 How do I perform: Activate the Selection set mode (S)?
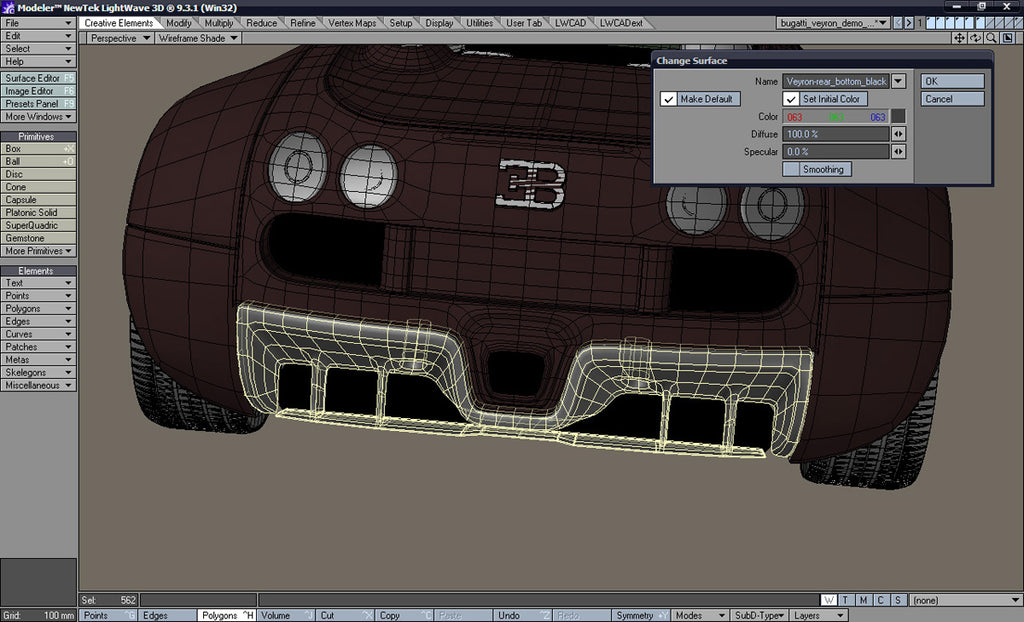(897, 598)
